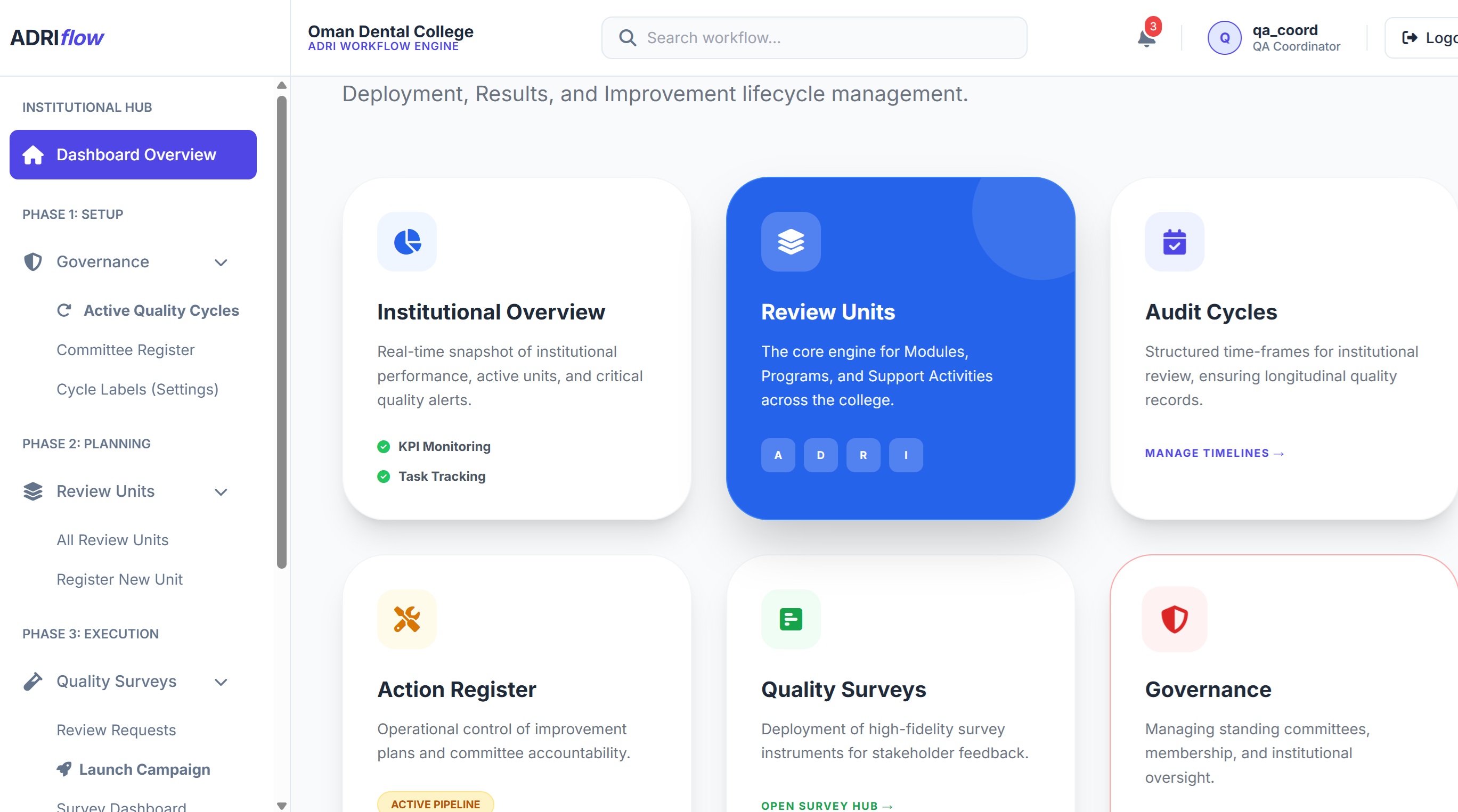Click the Quality Surveys card form icon
The image size is (1458, 812).
click(x=791, y=619)
